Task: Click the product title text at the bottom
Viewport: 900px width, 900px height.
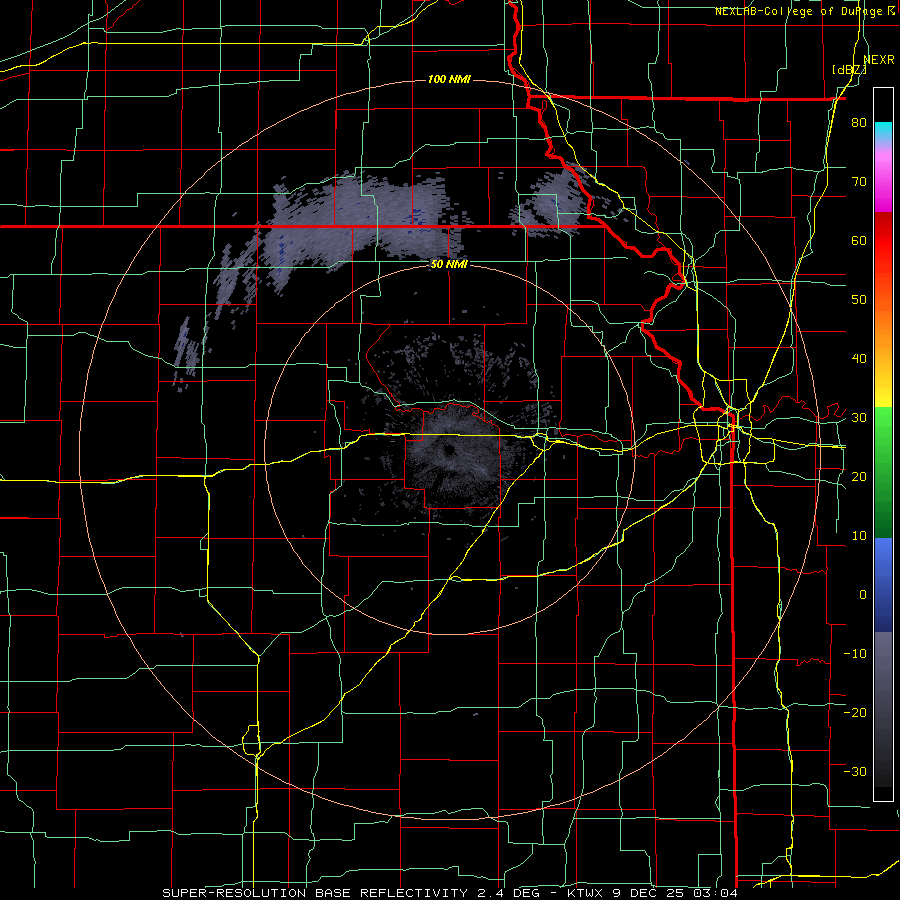Action: click(x=449, y=893)
